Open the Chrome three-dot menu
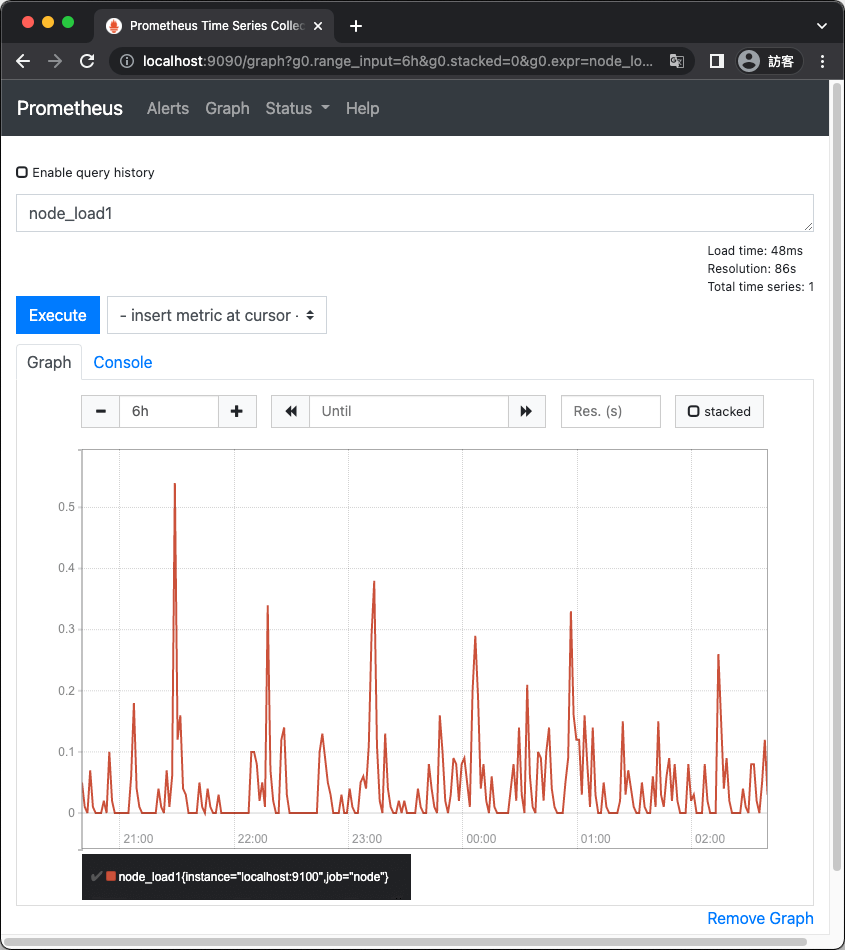 pyautogui.click(x=822, y=61)
